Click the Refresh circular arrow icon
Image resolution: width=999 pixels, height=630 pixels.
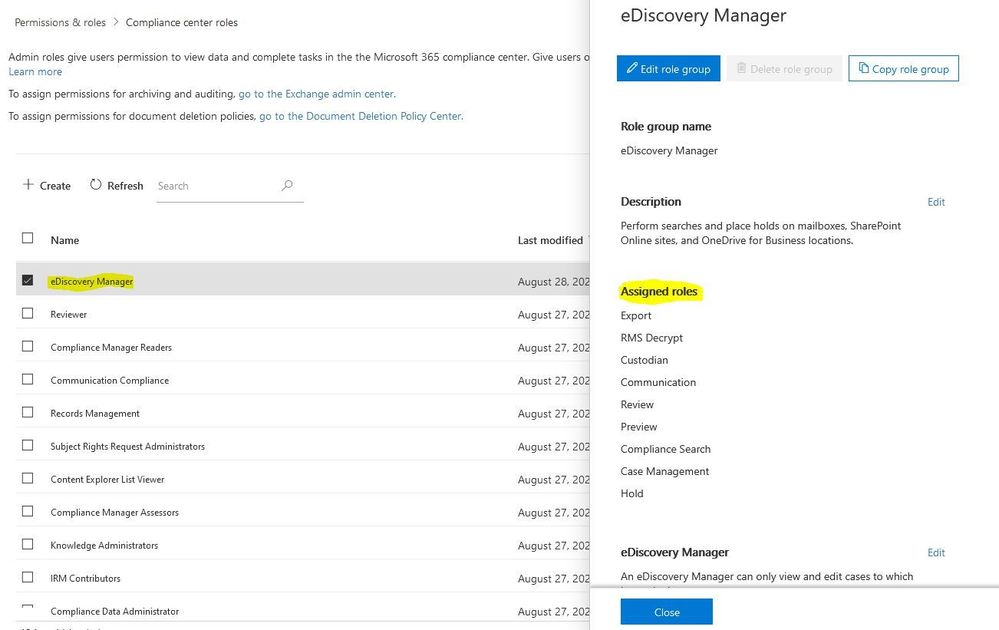pyautogui.click(x=96, y=185)
